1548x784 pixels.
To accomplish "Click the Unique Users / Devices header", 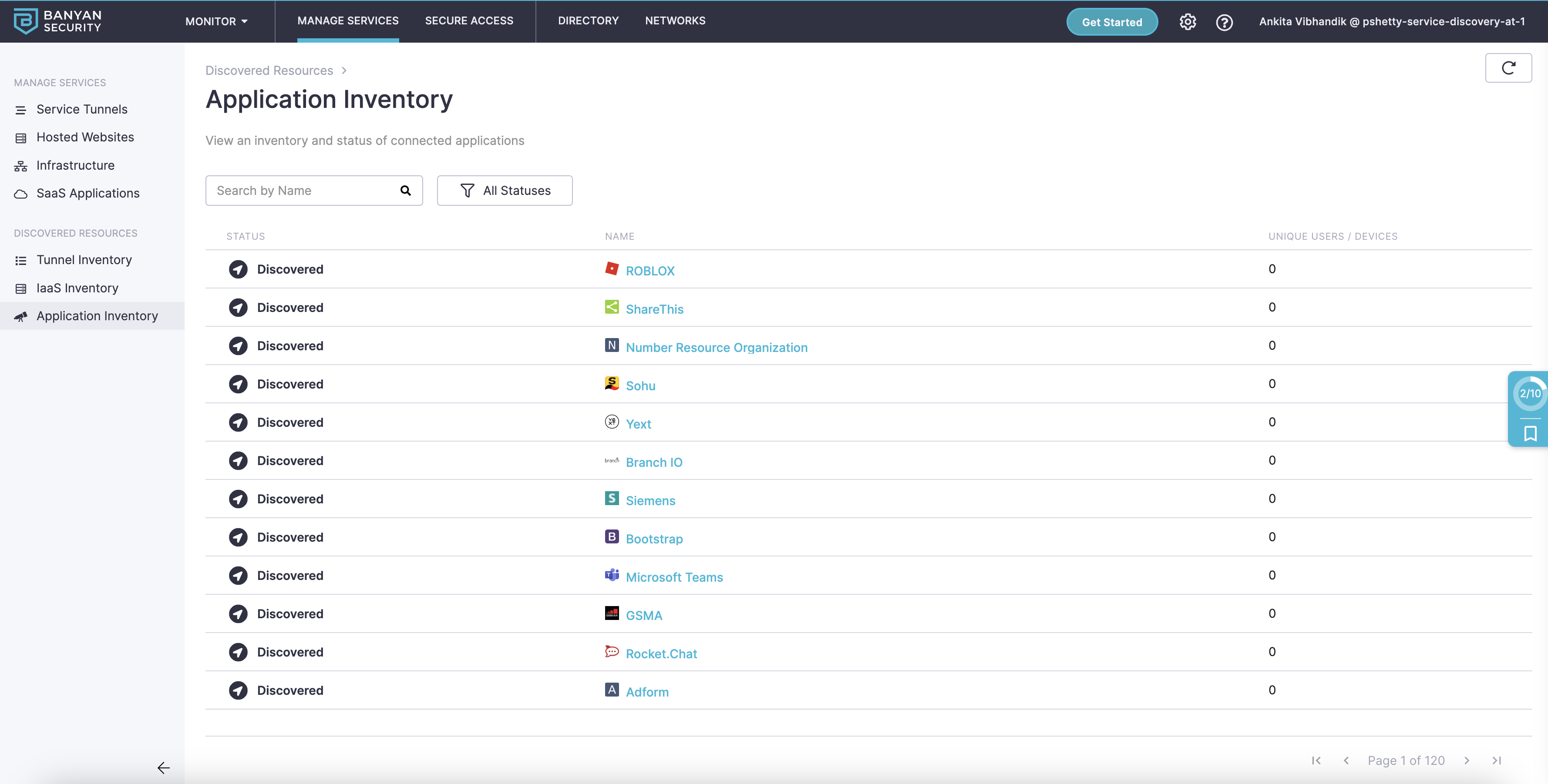I will point(1333,236).
